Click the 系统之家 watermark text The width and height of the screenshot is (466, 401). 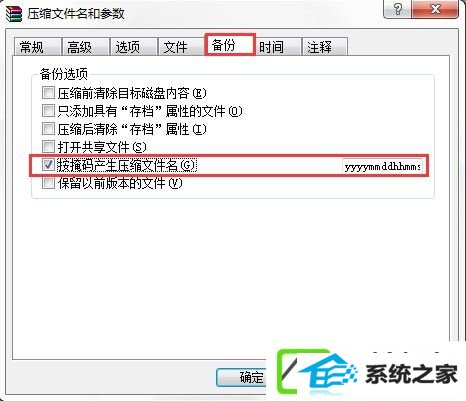411,374
